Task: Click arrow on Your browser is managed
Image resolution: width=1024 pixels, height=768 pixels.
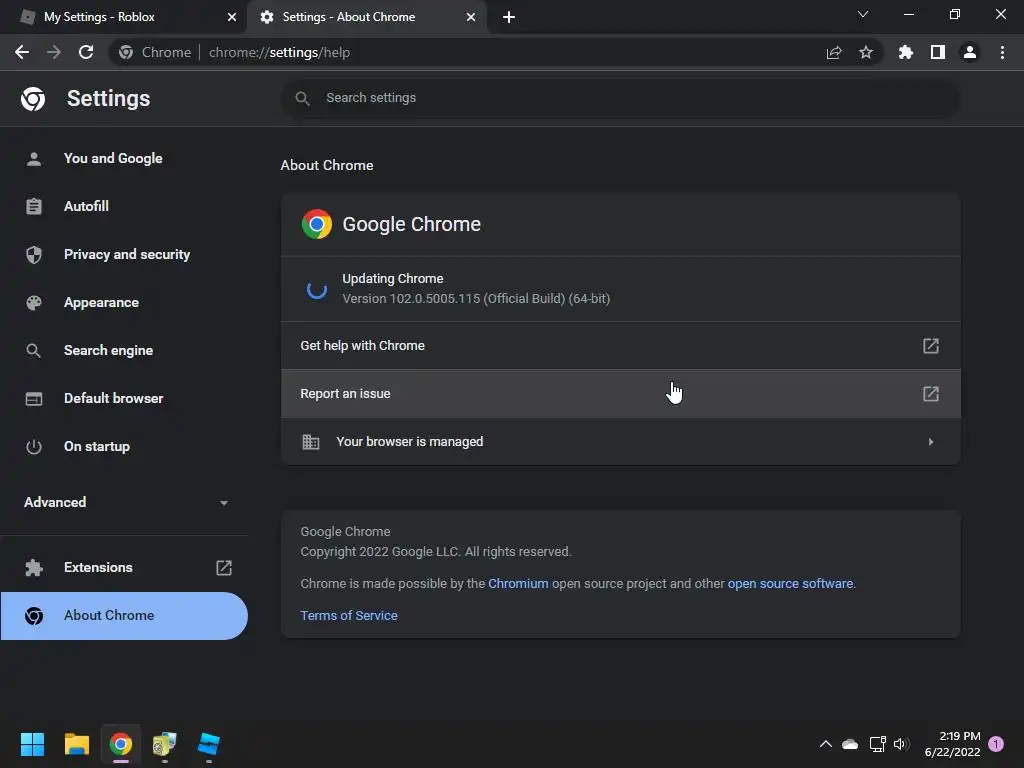Action: click(x=931, y=441)
